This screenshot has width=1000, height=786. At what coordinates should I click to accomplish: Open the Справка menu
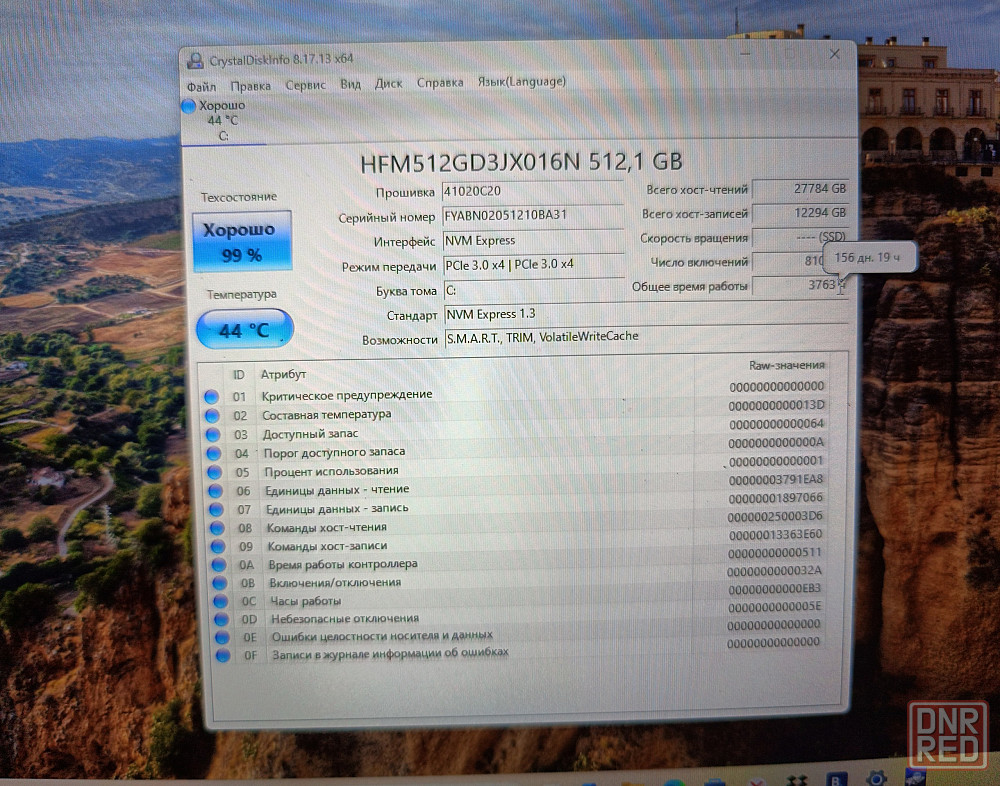440,83
